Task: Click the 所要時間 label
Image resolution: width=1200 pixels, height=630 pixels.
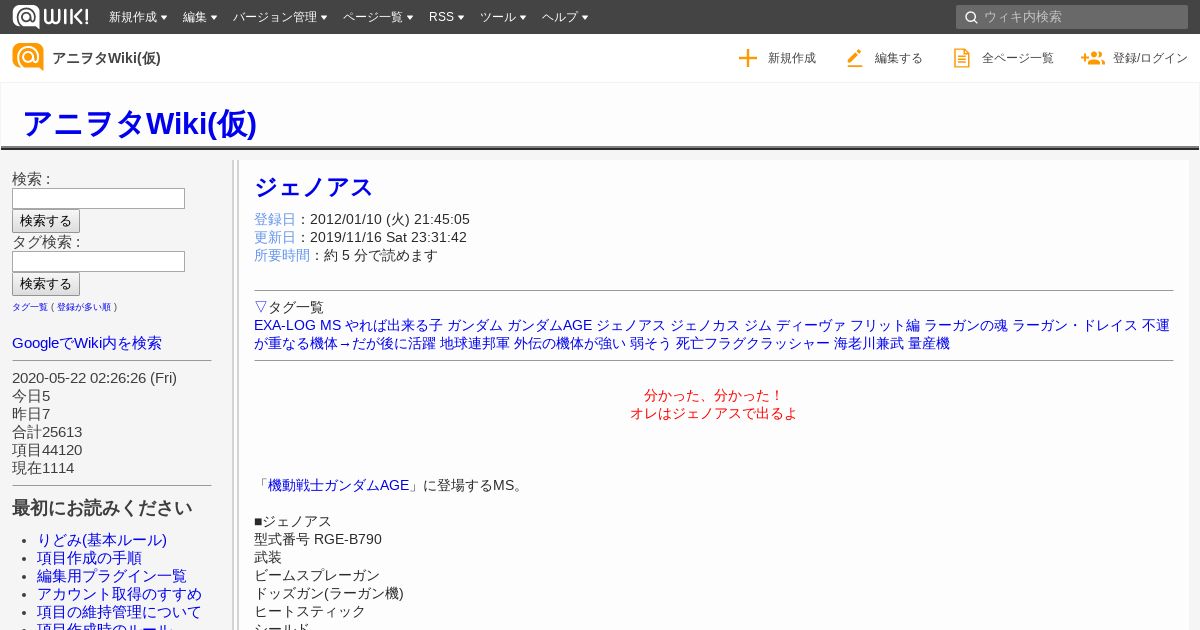Action: (x=282, y=255)
